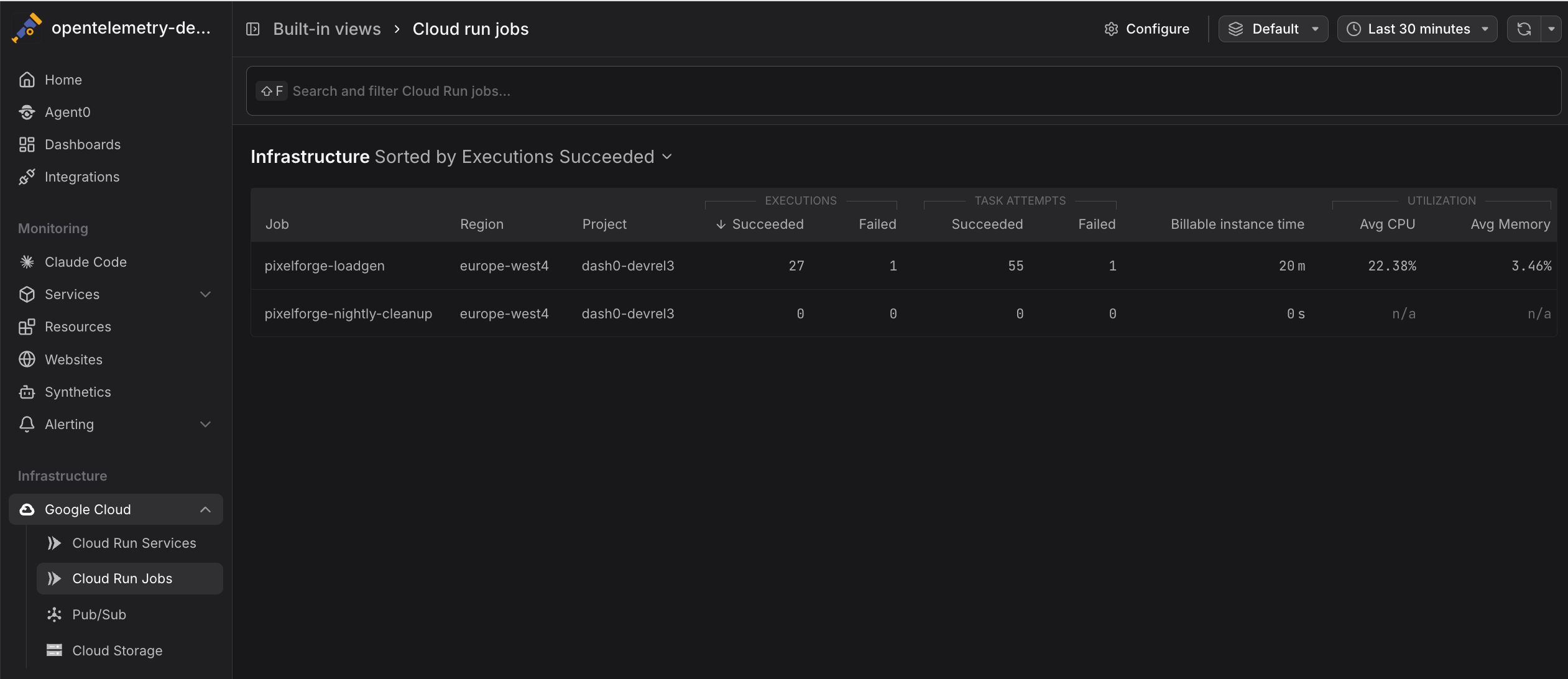Click the Claude Code starburst icon
Image resolution: width=1568 pixels, height=679 pixels.
click(27, 262)
